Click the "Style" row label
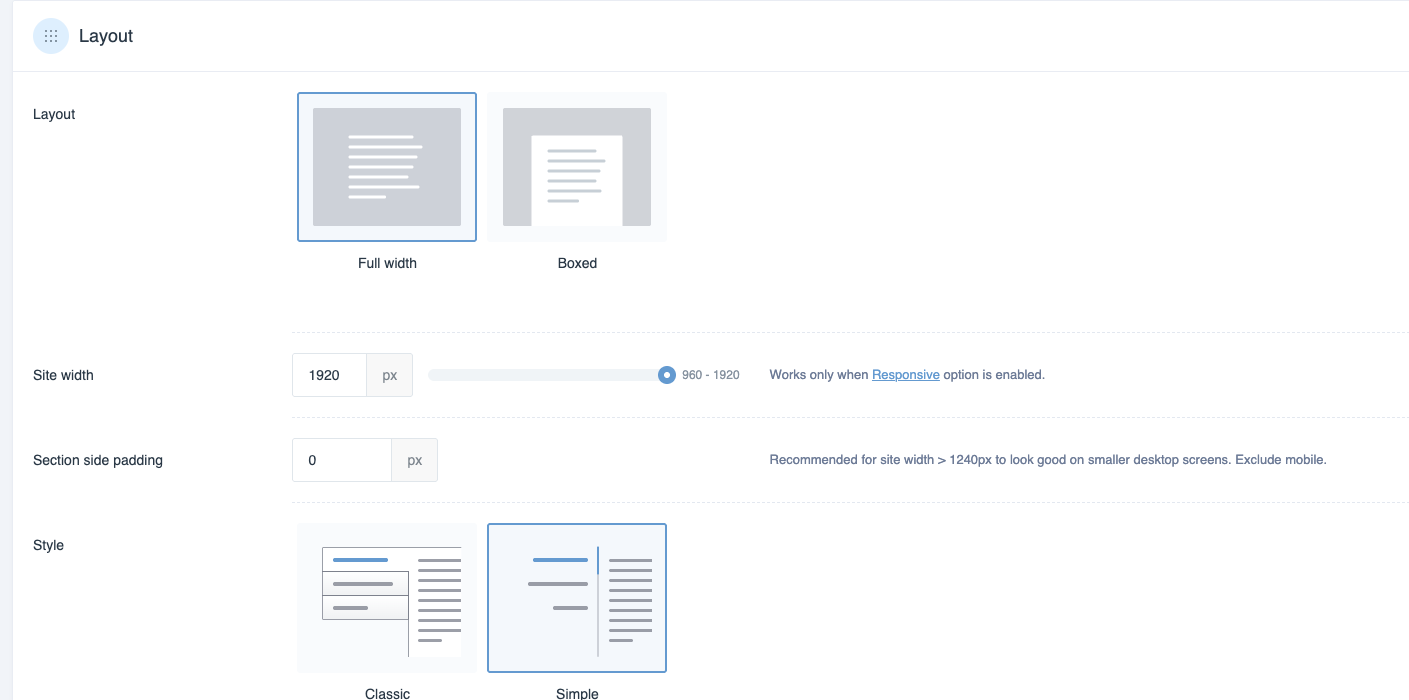This screenshot has width=1409, height=700. click(x=48, y=545)
